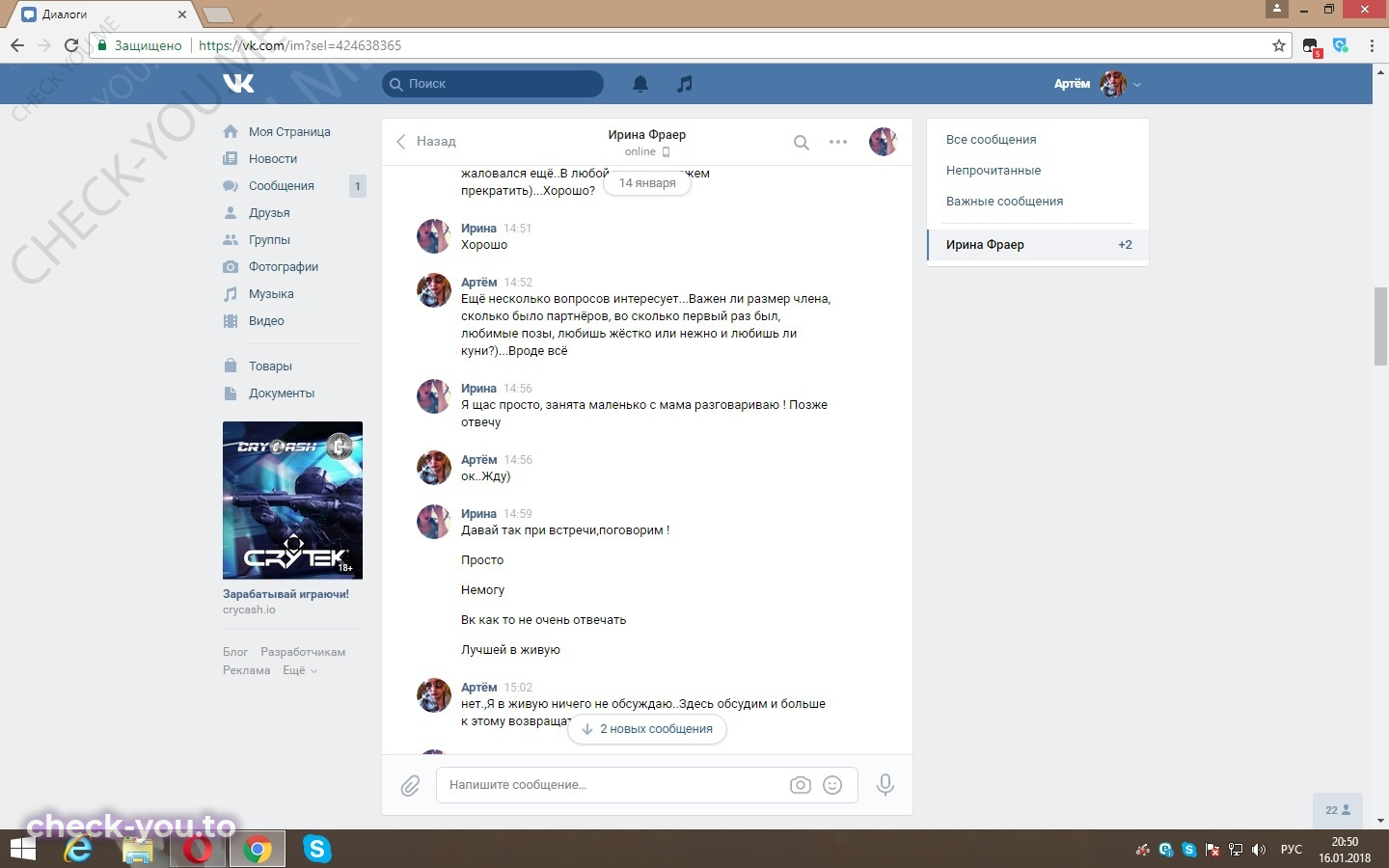The width and height of the screenshot is (1389, 868).
Task: Open Сообщения in sidebar
Action: pos(282,186)
